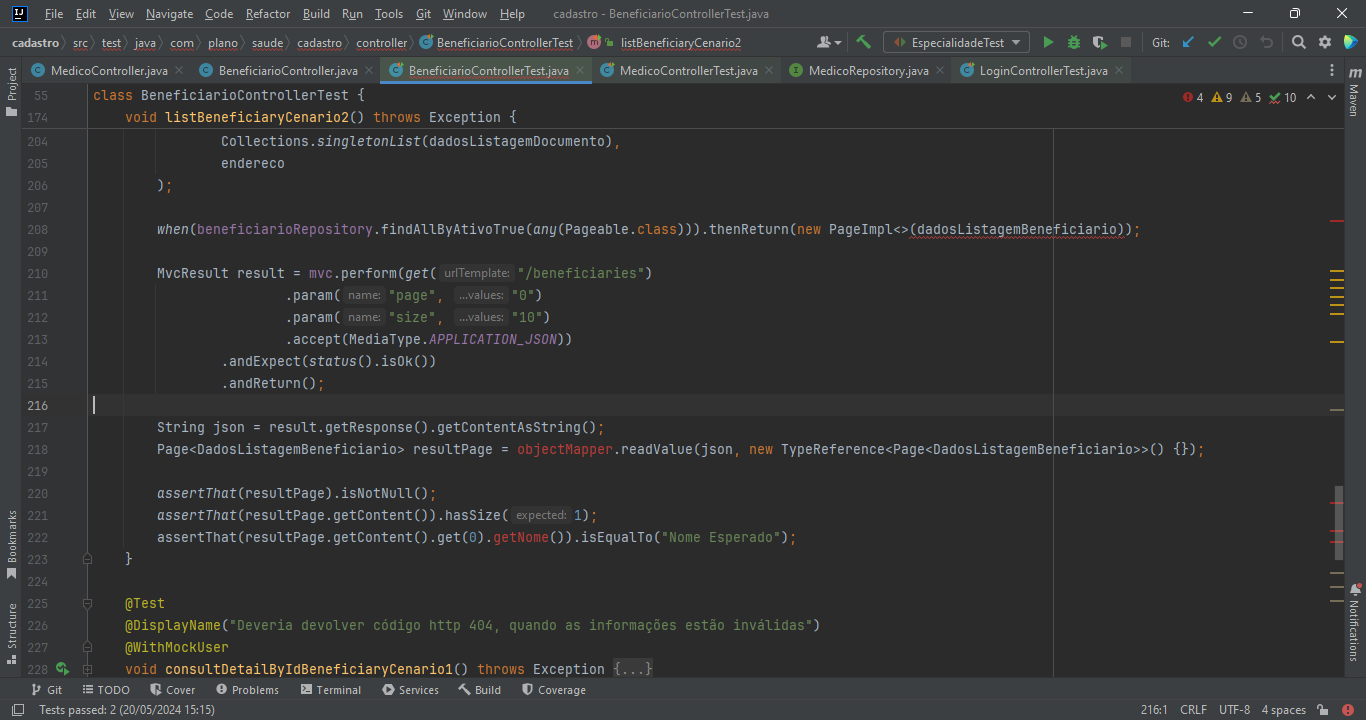Screen dimensions: 1366x720
Task: Open the Structure tool window
Action: point(12,632)
